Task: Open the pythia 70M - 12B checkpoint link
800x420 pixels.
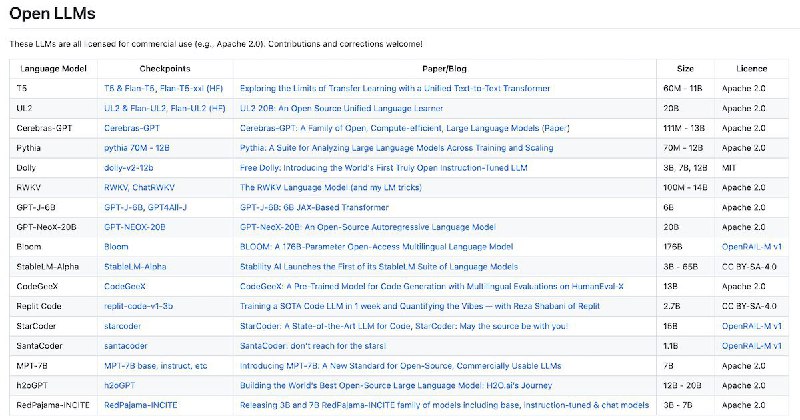Action: (x=137, y=148)
